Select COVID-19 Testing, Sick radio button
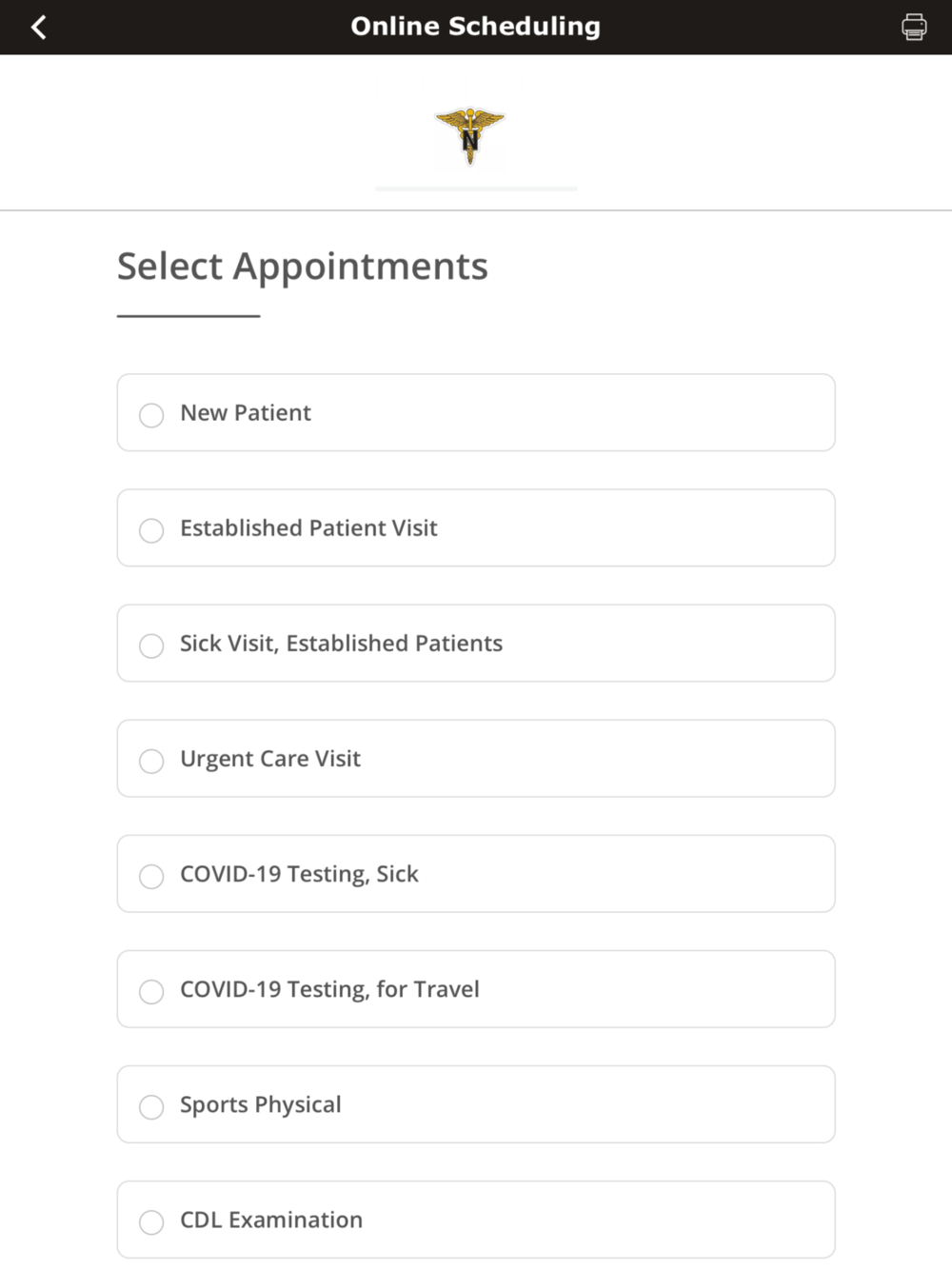Screen dimensions: 952x1270 (x=151, y=876)
